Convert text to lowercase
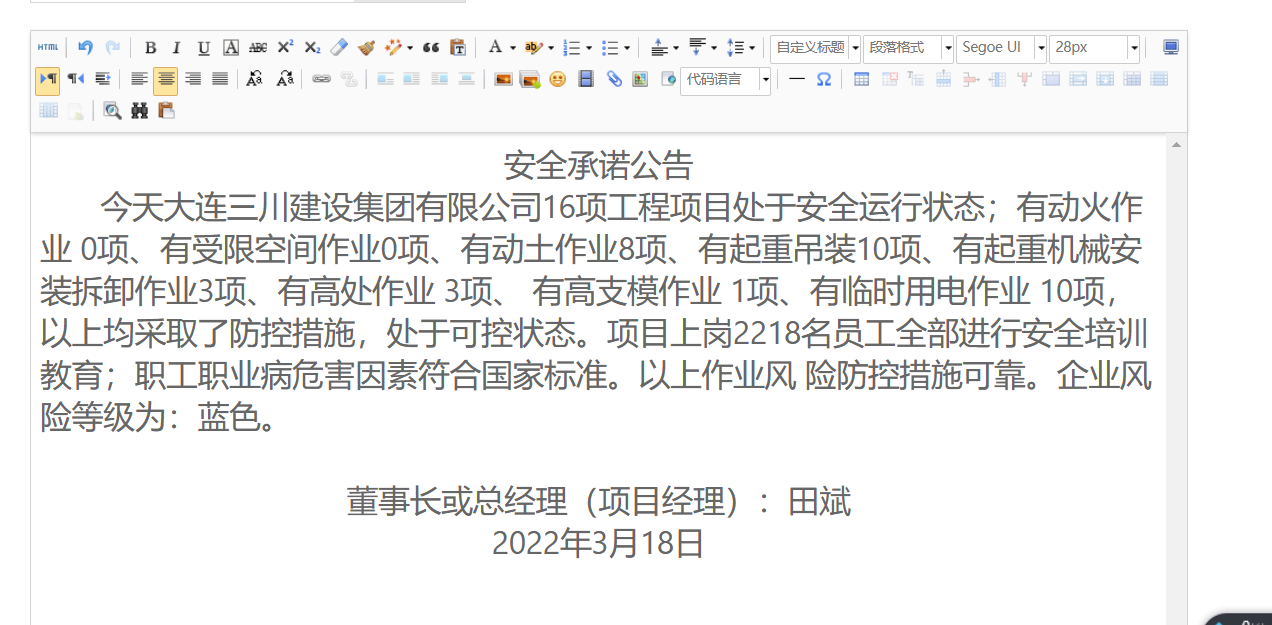 pyautogui.click(x=285, y=78)
